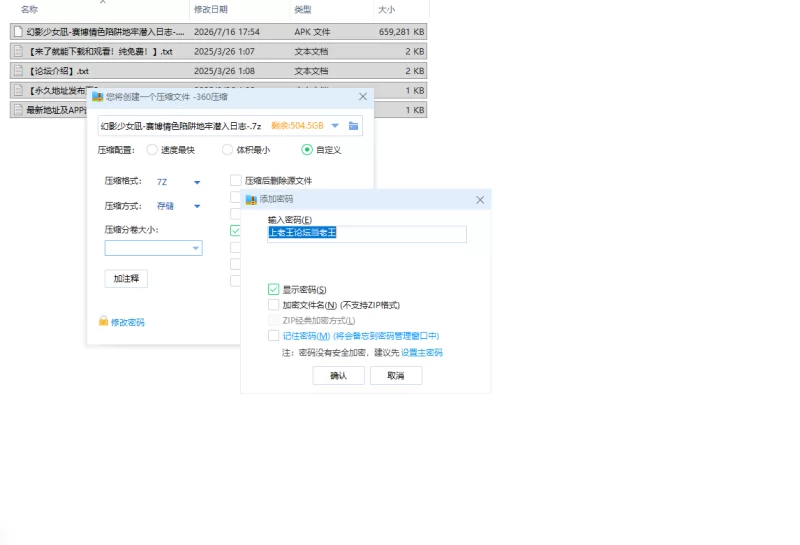Click the APK 文件 type cell
The height and width of the screenshot is (545, 800).
tap(312, 32)
